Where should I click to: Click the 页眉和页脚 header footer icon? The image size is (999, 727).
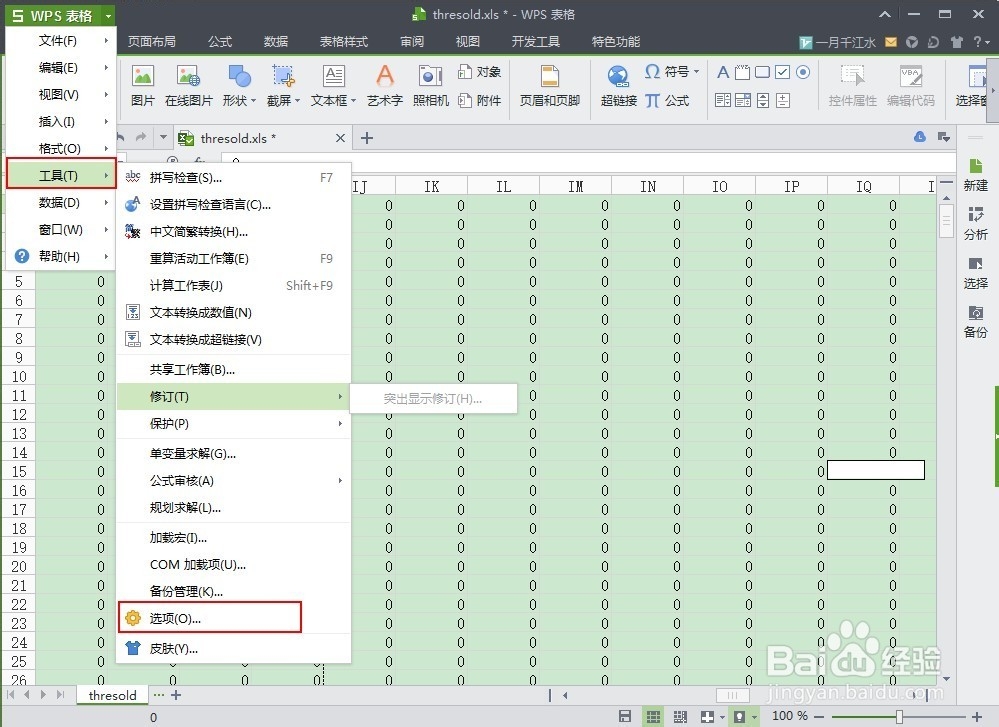pos(548,85)
